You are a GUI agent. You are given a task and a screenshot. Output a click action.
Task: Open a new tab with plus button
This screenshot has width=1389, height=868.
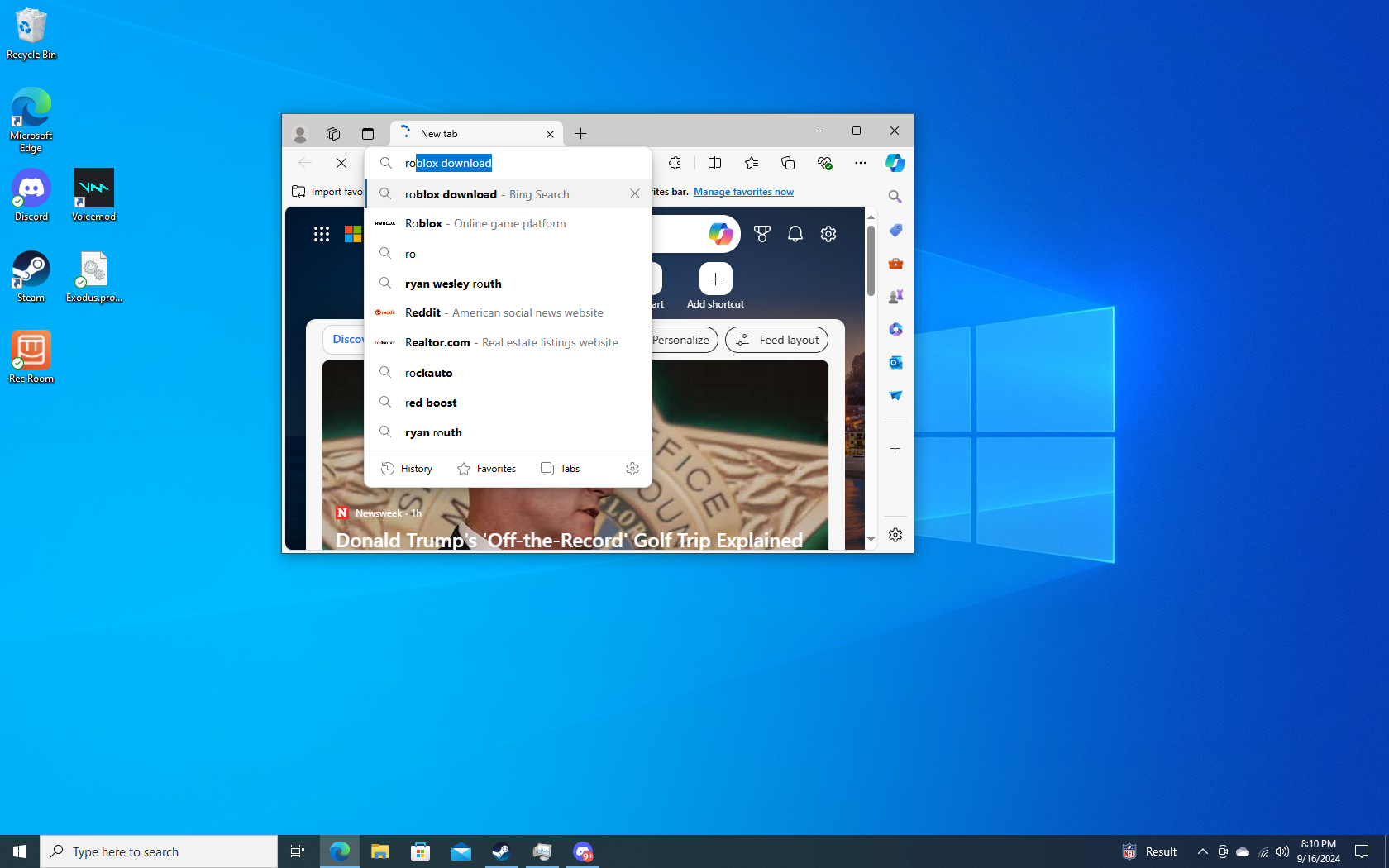pos(580,134)
